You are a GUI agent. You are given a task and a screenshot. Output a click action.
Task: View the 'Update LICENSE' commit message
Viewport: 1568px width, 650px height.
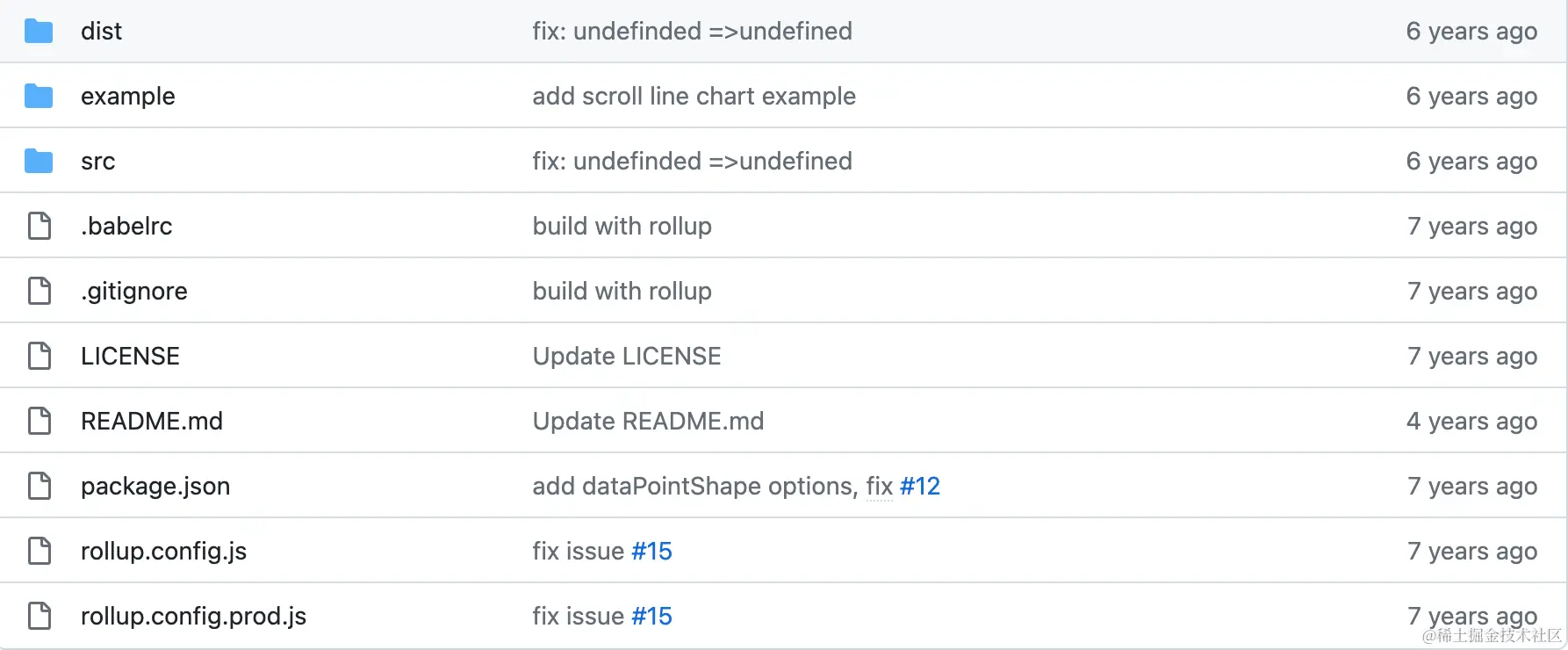(x=627, y=357)
